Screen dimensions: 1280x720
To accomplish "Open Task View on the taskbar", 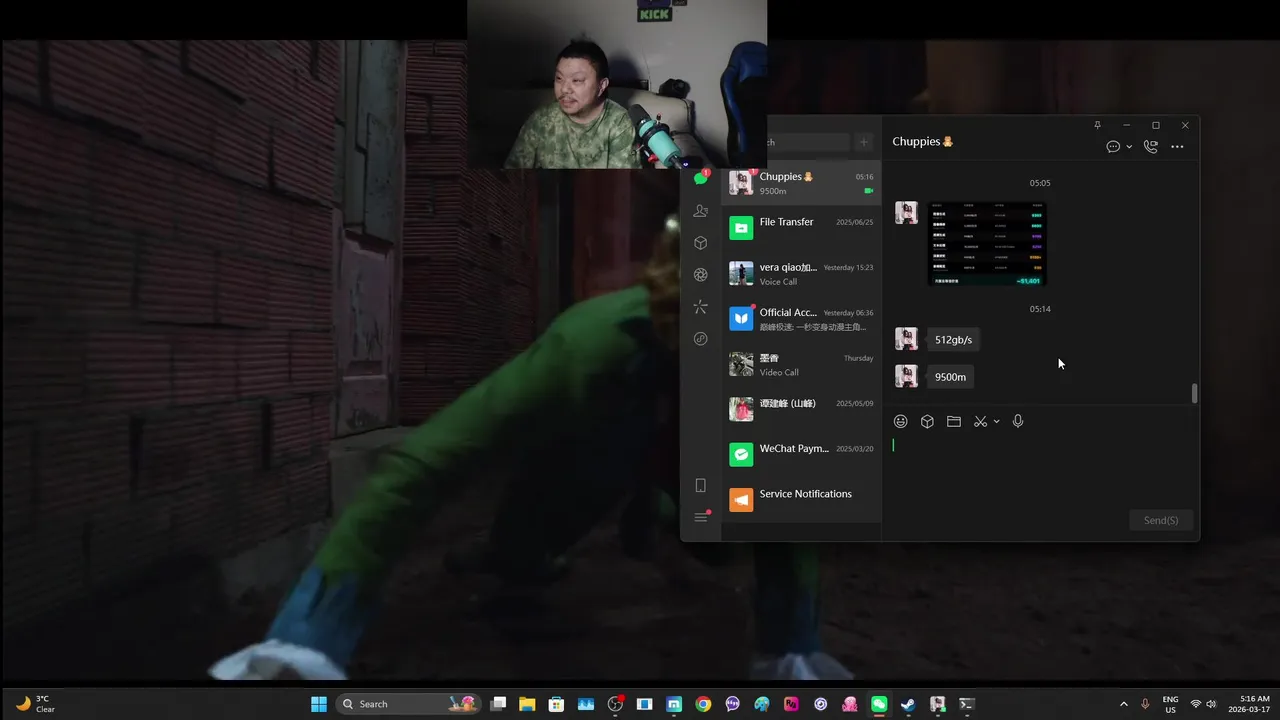I will (x=498, y=704).
